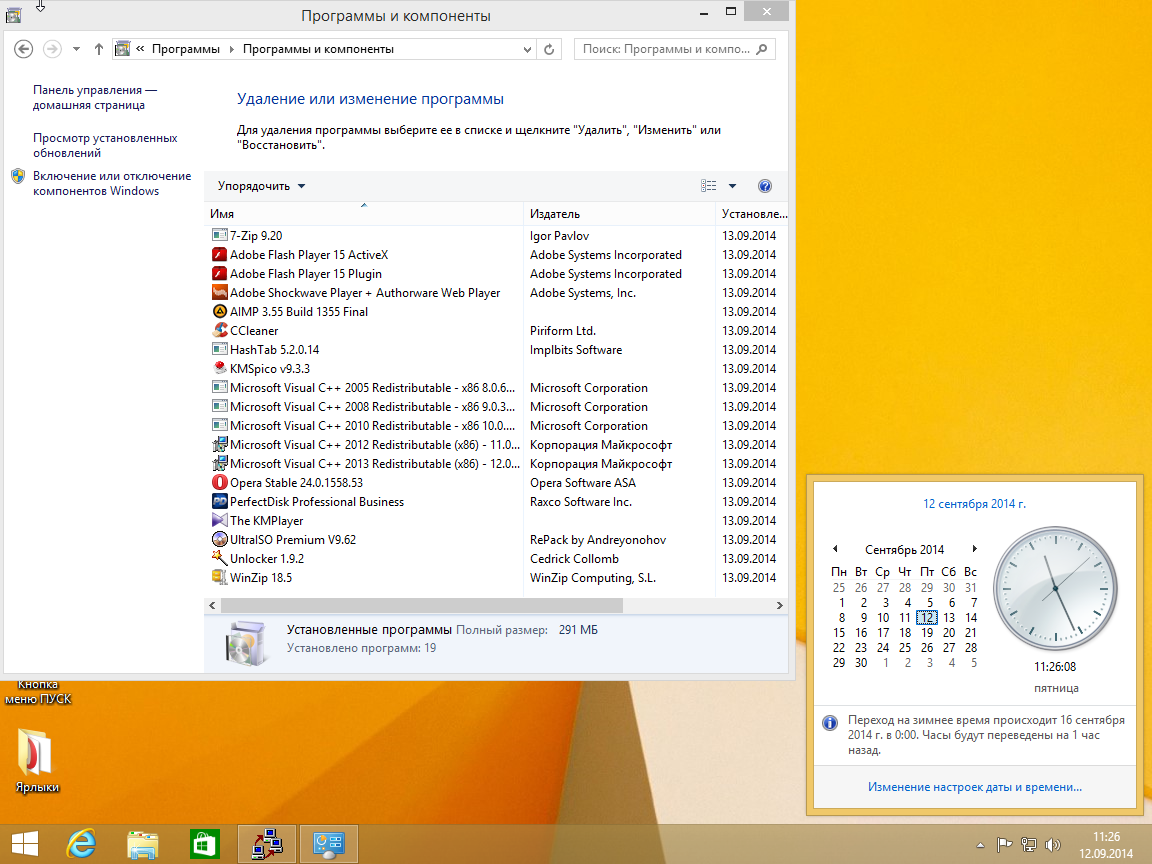Click the refresh button in address bar
Viewport: 1152px width, 864px height.
(549, 49)
